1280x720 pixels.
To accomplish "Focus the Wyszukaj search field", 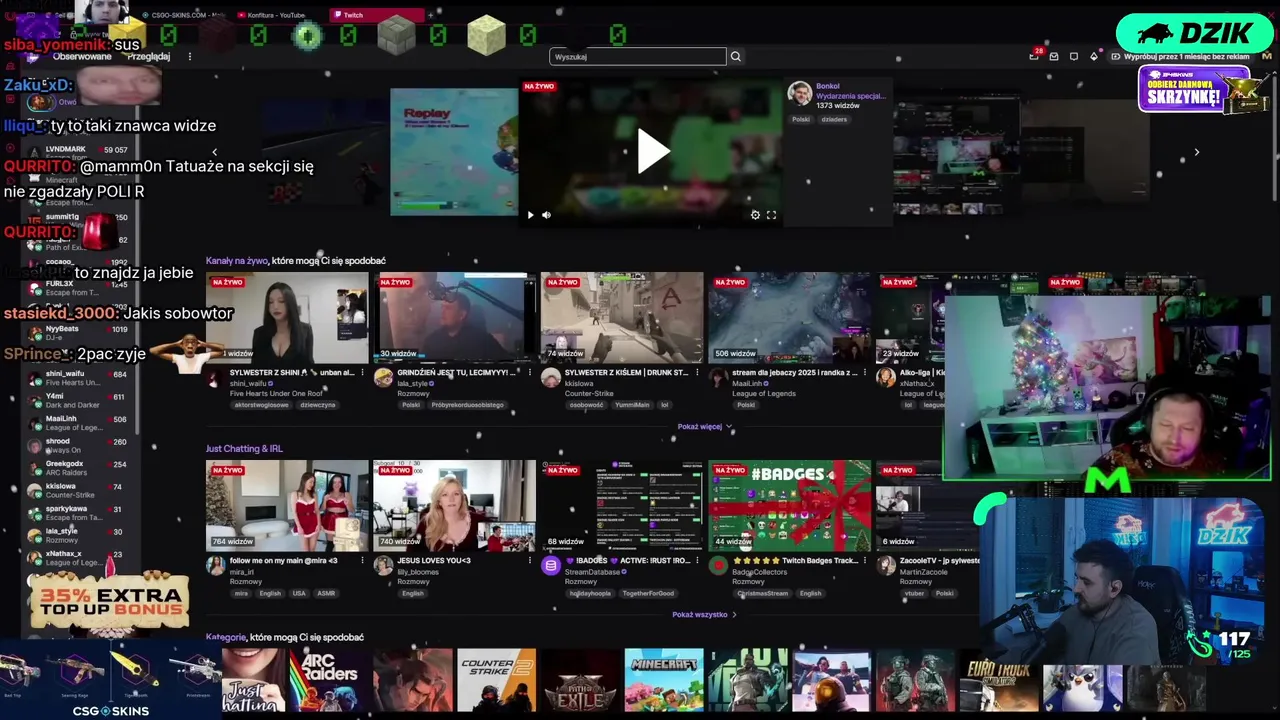I will [638, 57].
